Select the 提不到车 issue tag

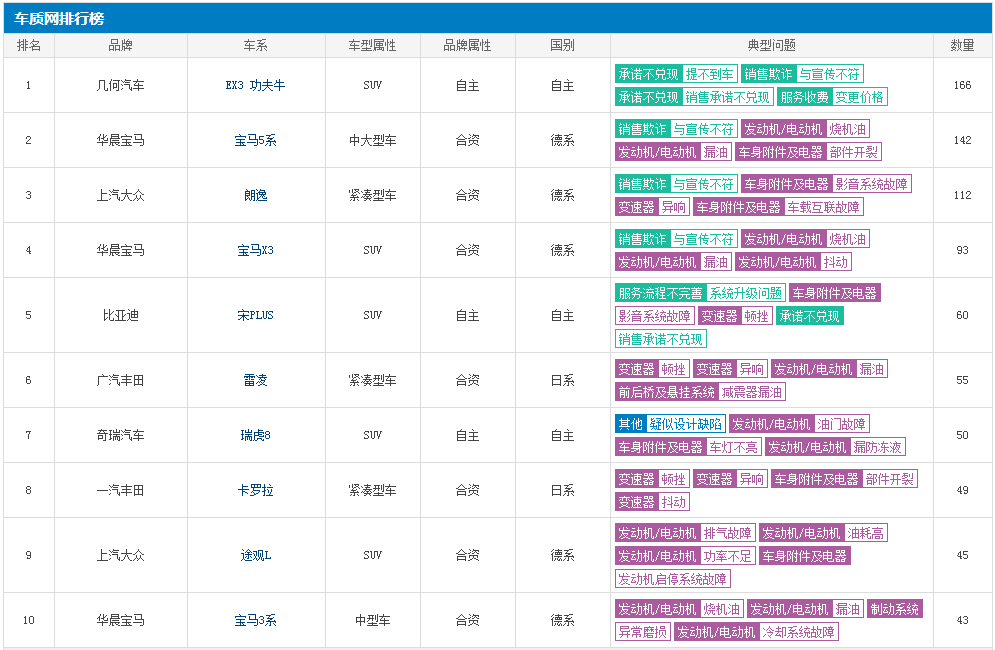(709, 74)
